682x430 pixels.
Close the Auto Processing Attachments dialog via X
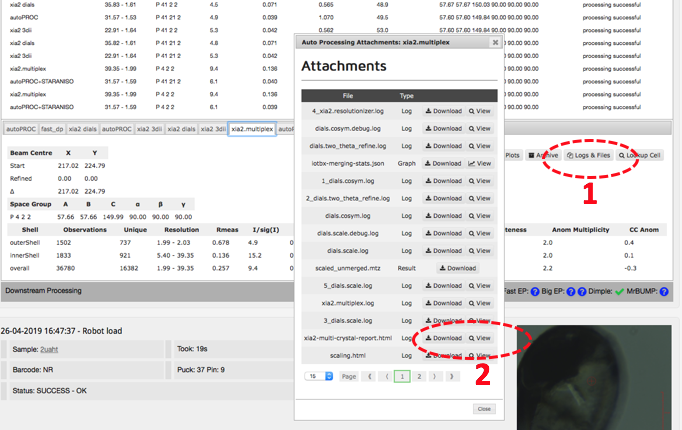[x=496, y=43]
